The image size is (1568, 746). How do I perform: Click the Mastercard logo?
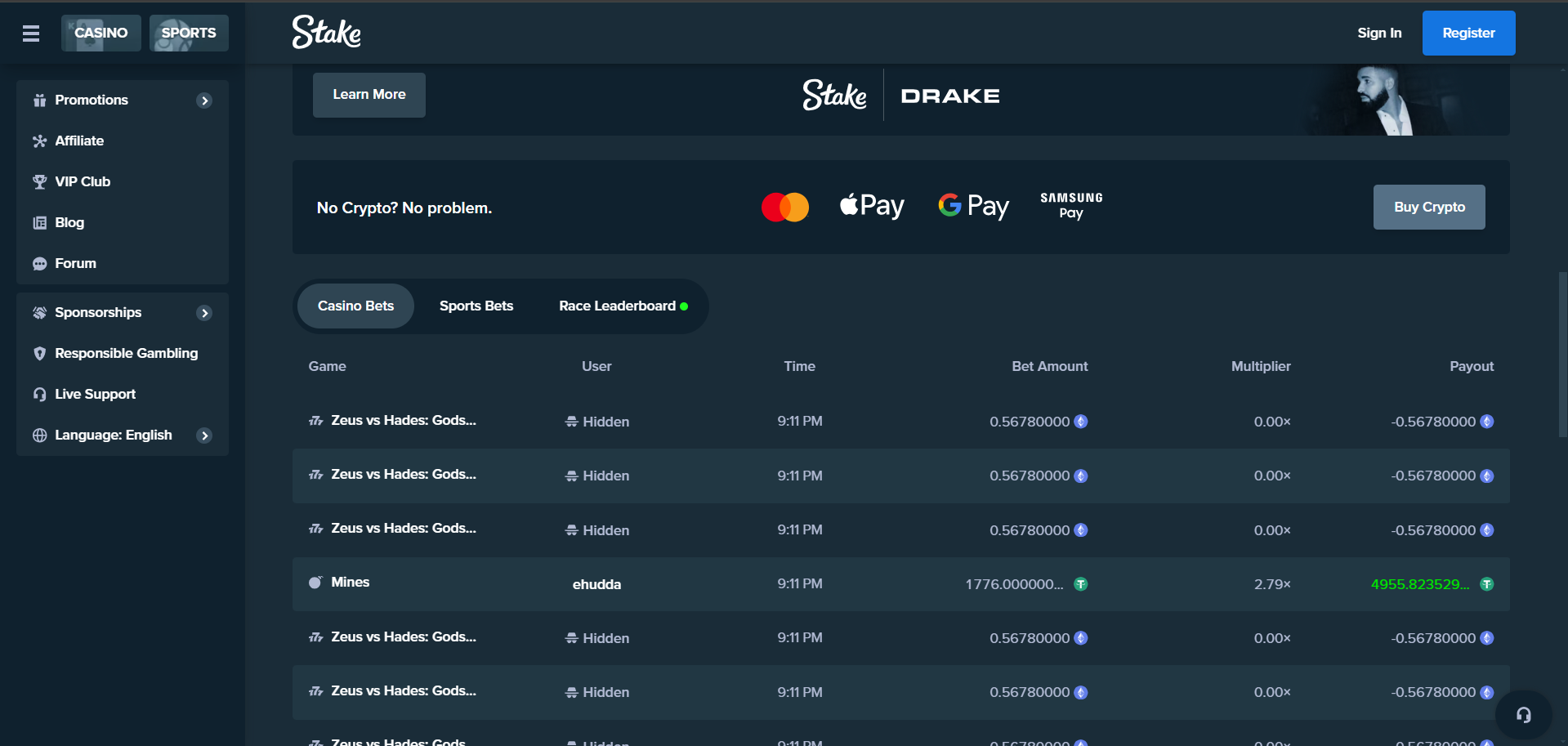785,208
